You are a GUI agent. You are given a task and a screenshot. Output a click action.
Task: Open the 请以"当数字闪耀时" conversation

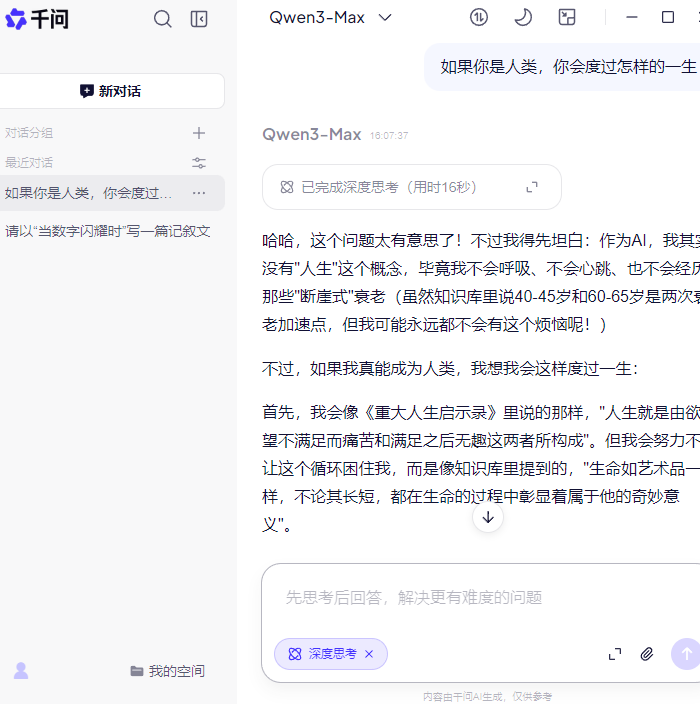pos(108,231)
